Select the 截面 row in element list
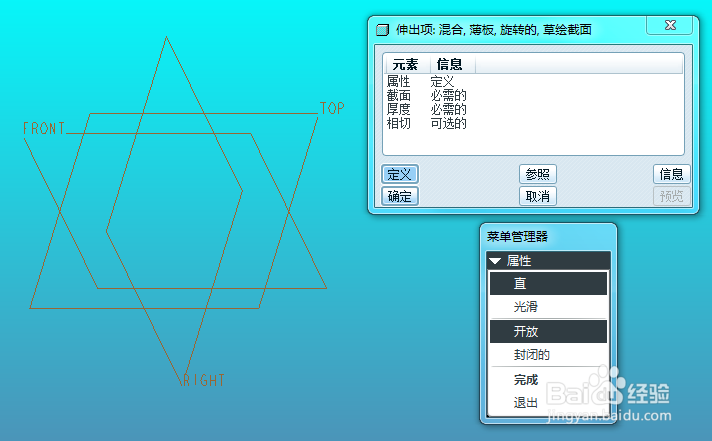Viewport: 712px width, 441px height. click(x=533, y=95)
